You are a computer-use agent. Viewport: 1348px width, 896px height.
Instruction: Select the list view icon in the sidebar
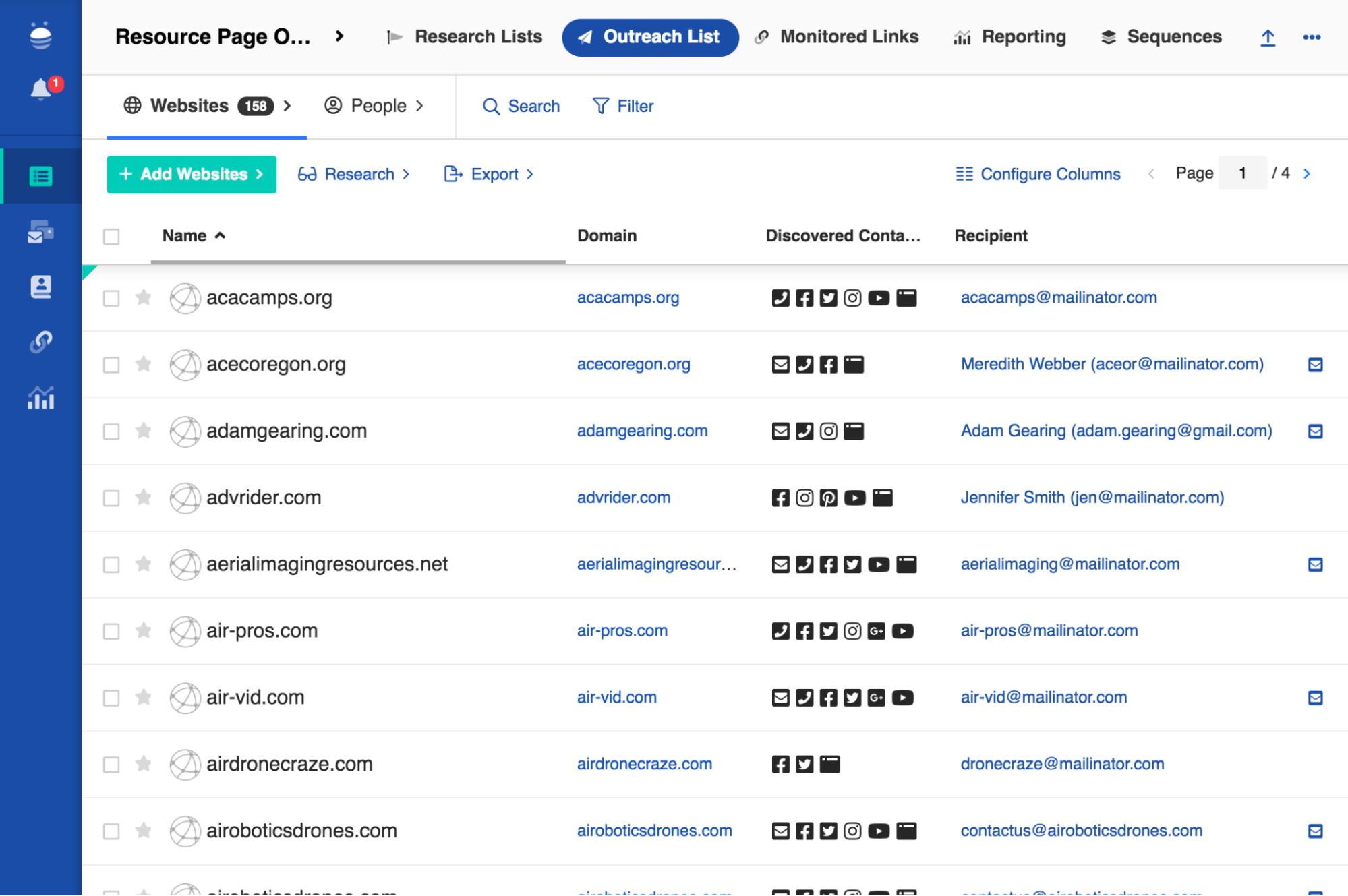click(x=40, y=175)
